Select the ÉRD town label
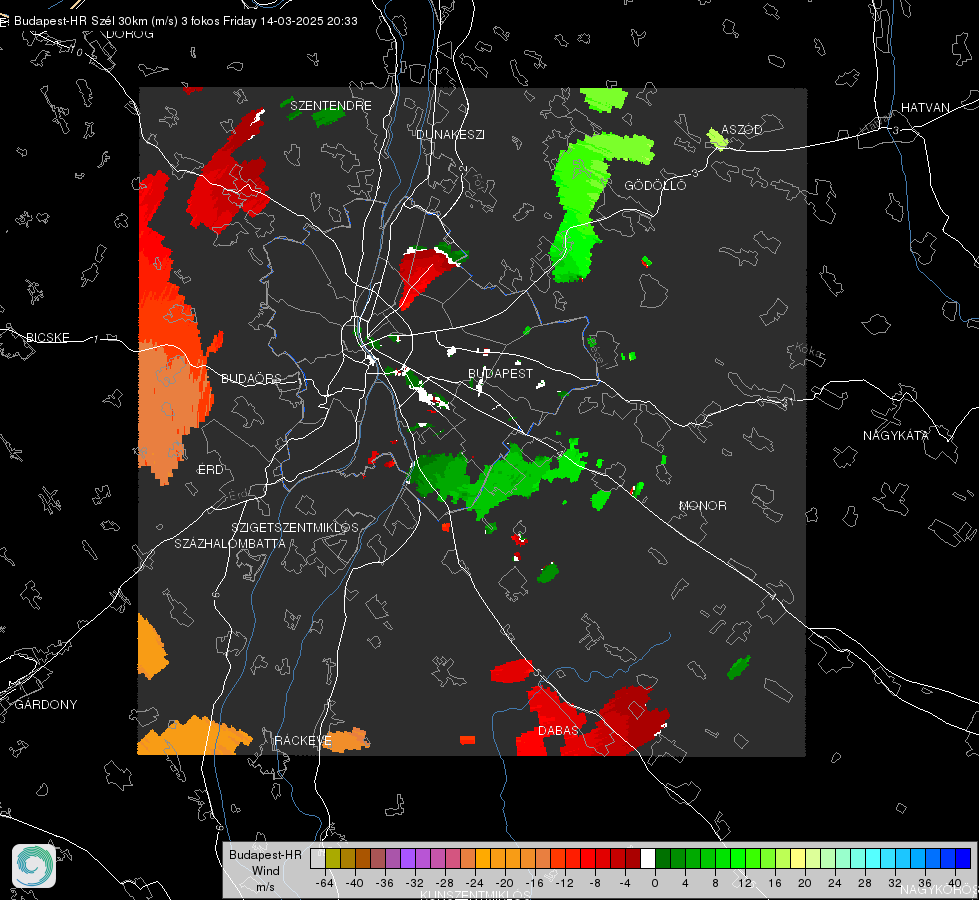Image resolution: width=979 pixels, height=900 pixels. pyautogui.click(x=210, y=470)
